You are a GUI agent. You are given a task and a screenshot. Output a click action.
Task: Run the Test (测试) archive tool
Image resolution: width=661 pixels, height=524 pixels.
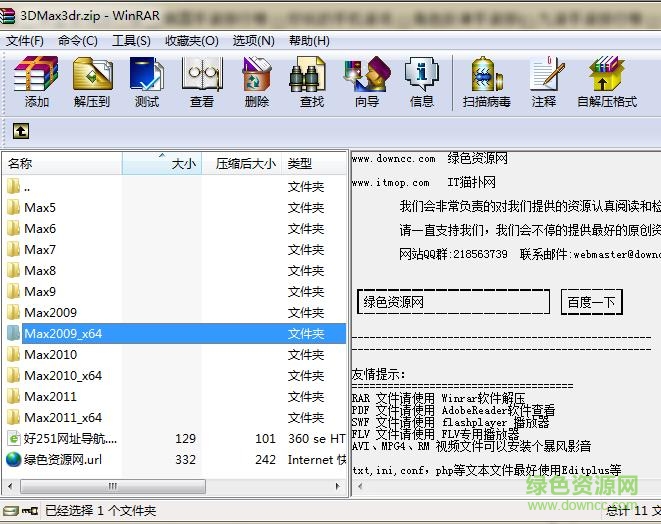[146, 74]
